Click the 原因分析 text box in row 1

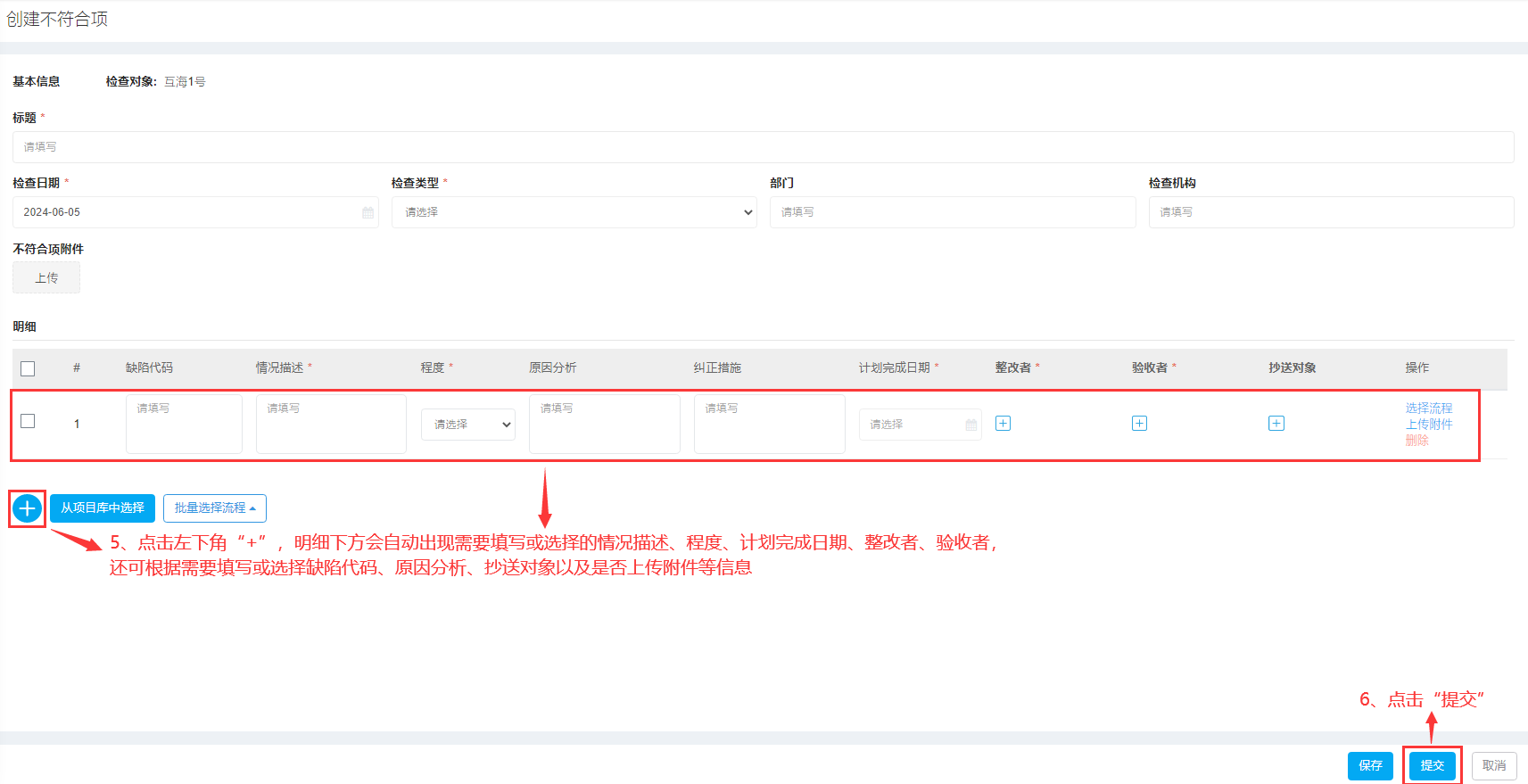click(x=605, y=424)
